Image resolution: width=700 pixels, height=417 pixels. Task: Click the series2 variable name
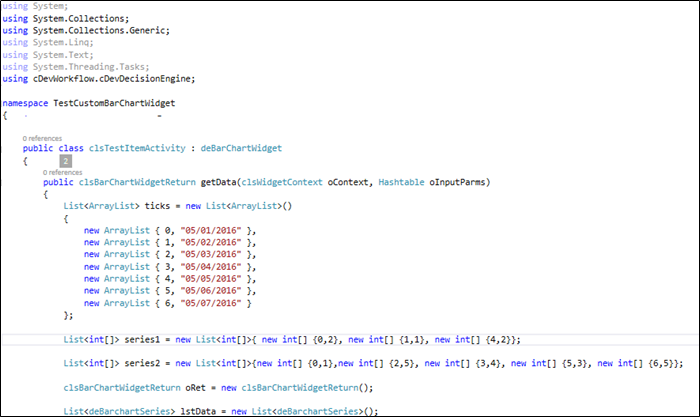142,363
